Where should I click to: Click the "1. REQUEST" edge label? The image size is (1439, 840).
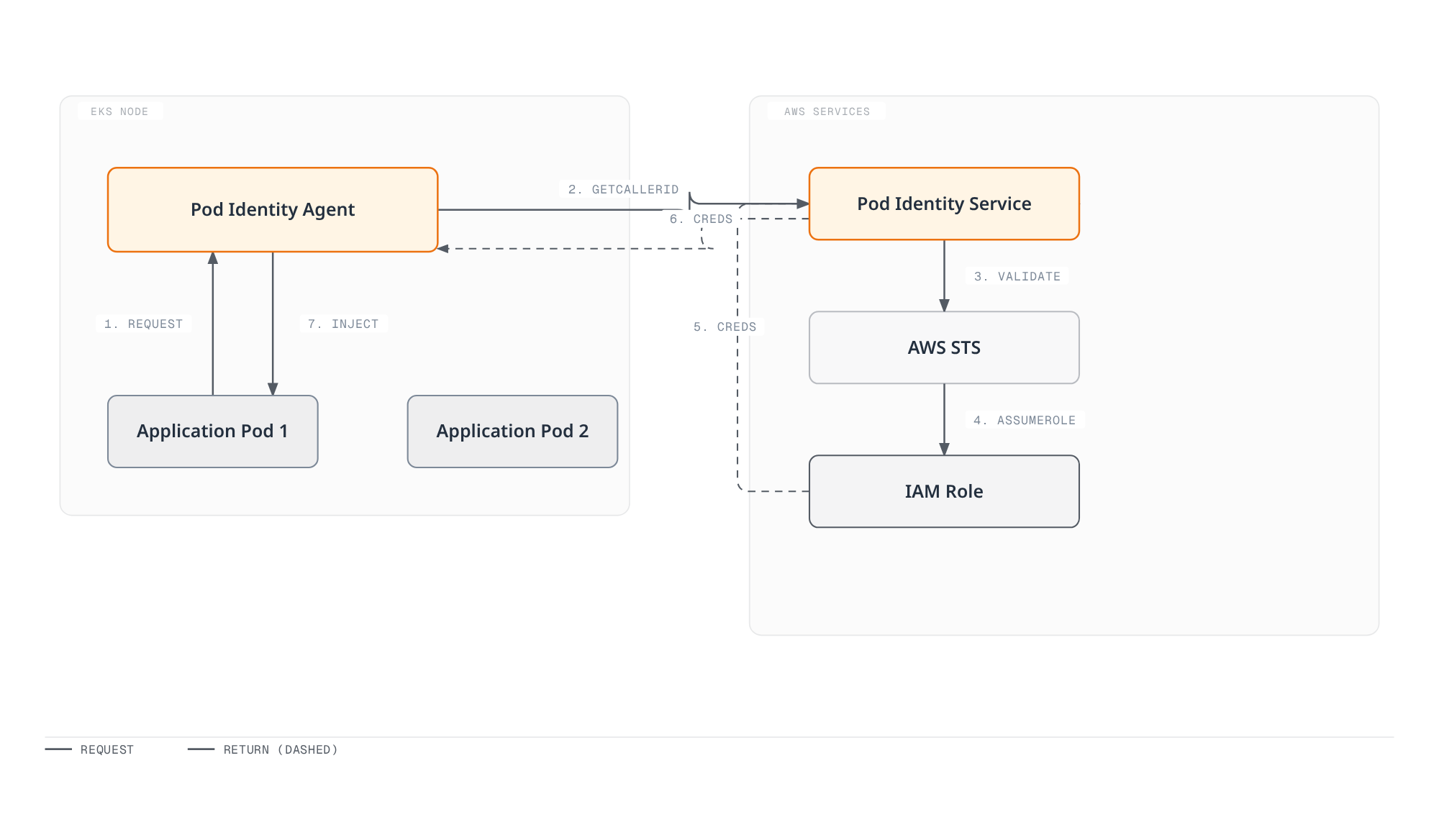pos(144,324)
